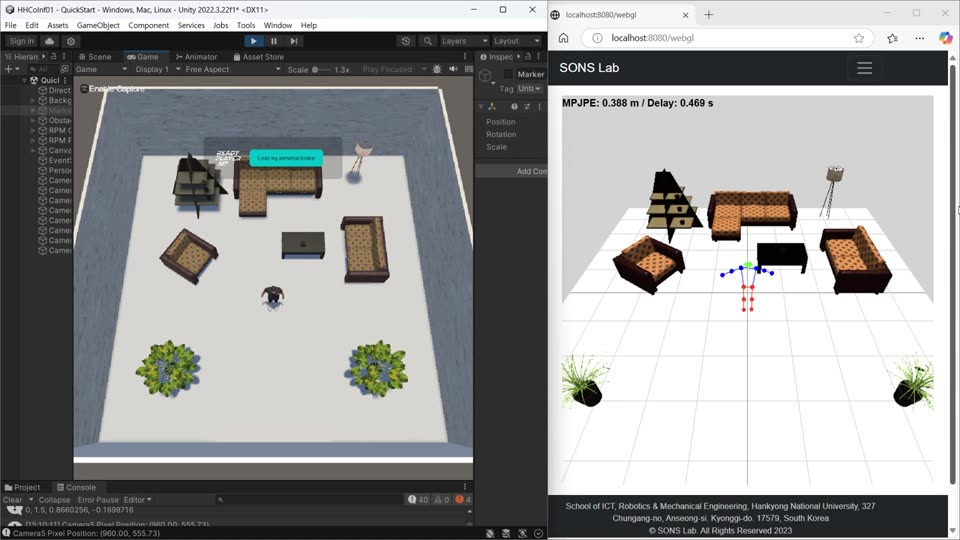
Task: Open the GameObject menu
Action: coord(98,25)
